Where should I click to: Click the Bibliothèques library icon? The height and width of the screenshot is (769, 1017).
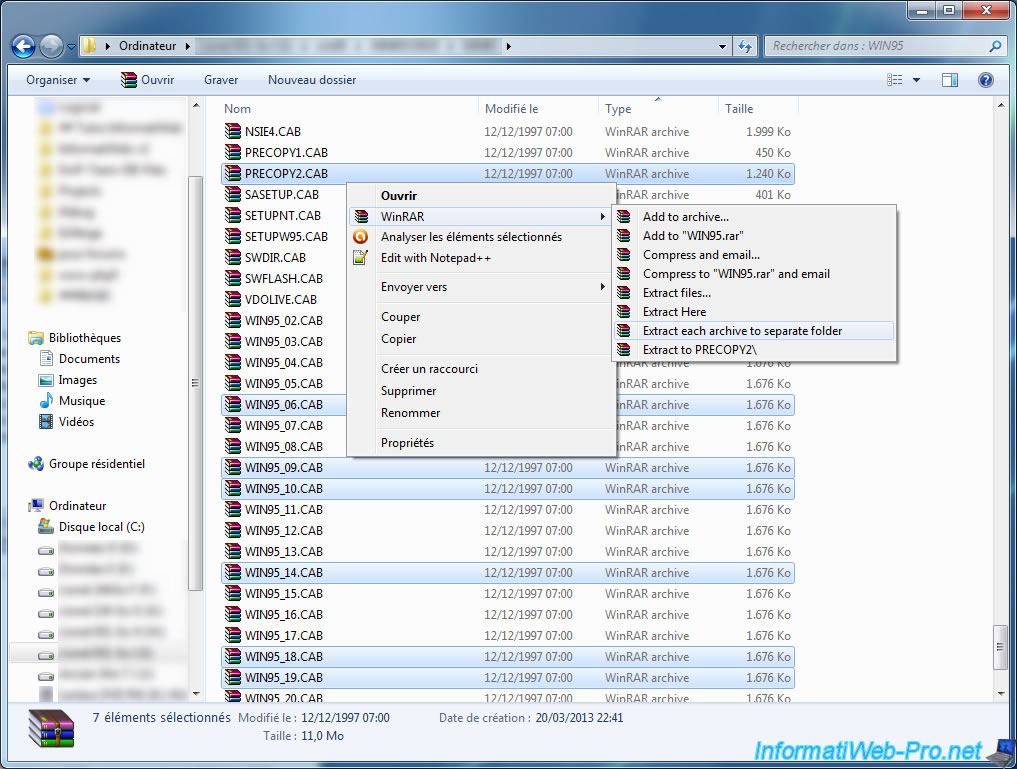coord(36,338)
